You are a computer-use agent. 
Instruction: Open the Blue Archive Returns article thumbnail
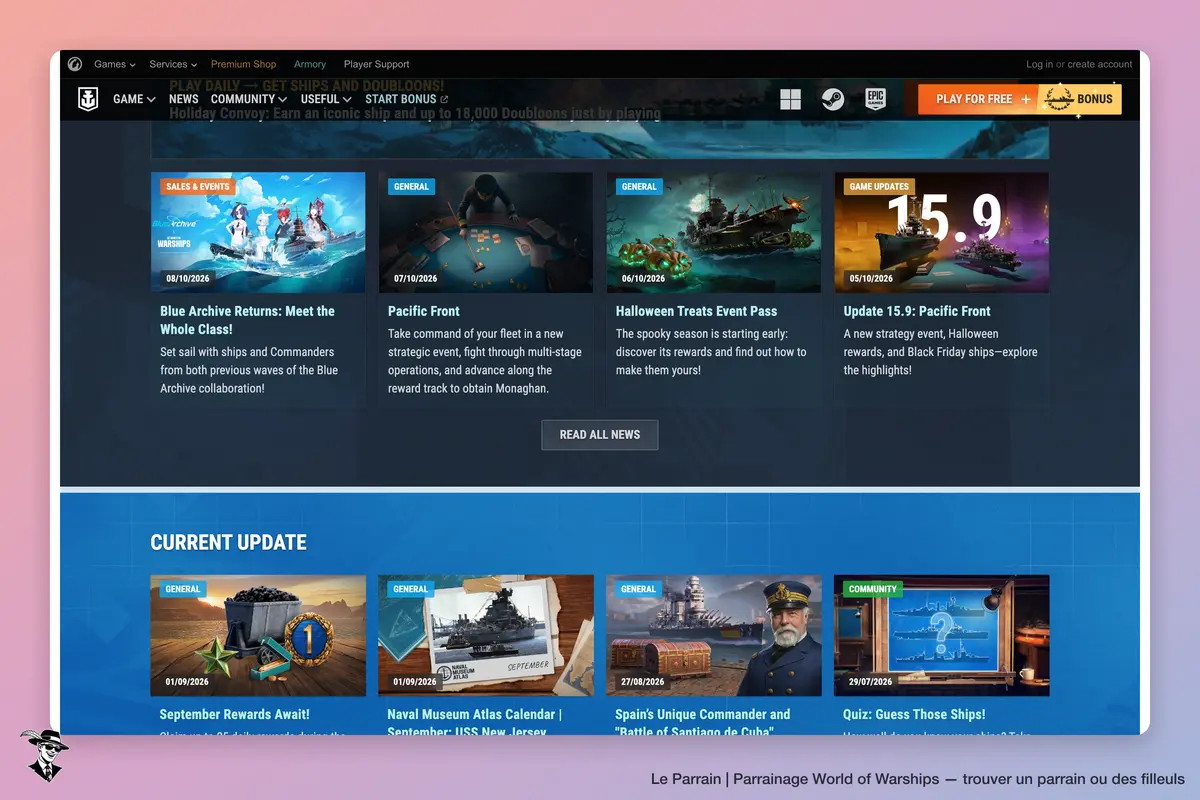tap(258, 232)
